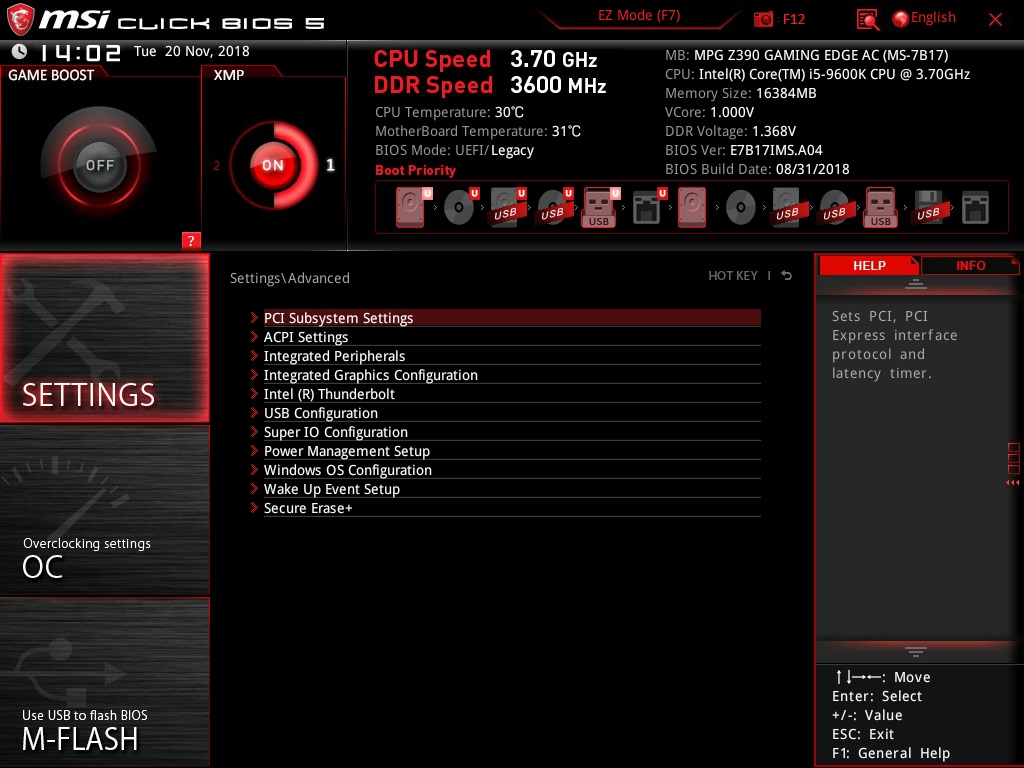Open the M-FLASH BIOS flashing tile
The image size is (1024, 768).
[x=104, y=681]
